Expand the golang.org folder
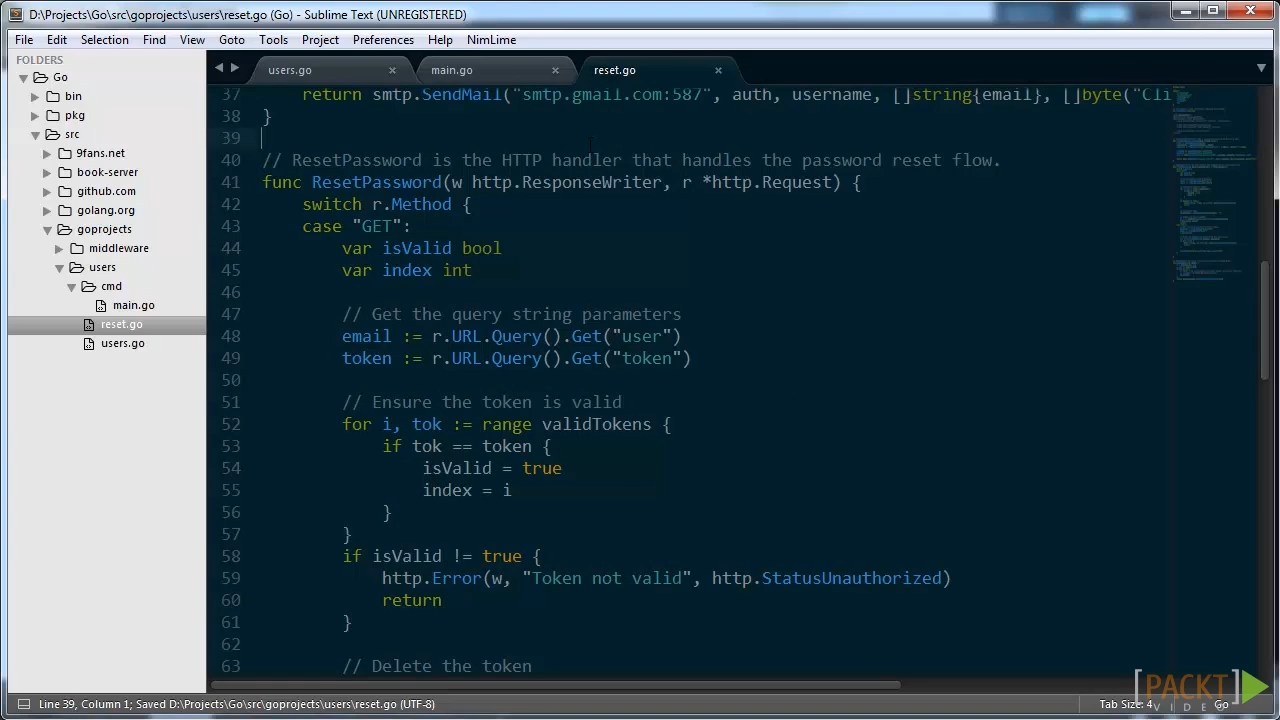The image size is (1280, 720). coord(47,211)
